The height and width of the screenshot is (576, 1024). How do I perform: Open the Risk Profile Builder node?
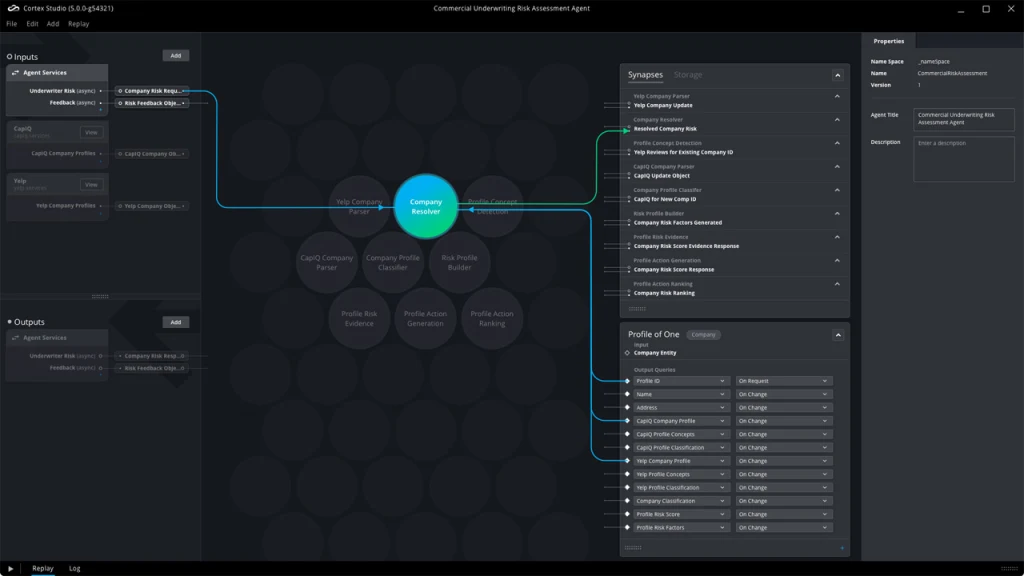pyautogui.click(x=459, y=262)
